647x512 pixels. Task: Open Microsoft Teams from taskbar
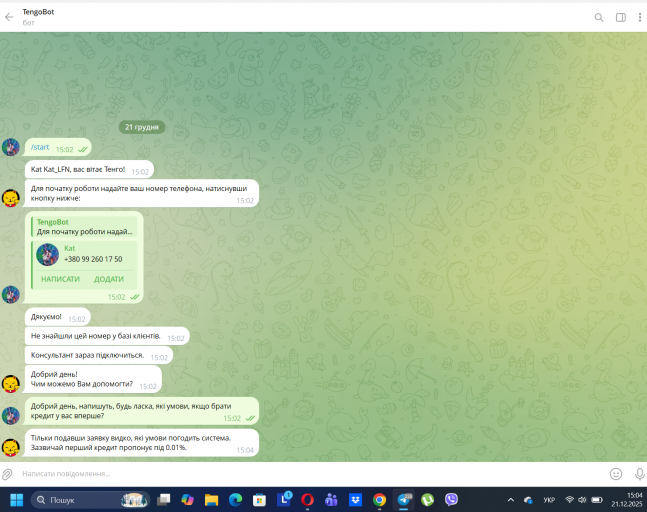coord(331,500)
